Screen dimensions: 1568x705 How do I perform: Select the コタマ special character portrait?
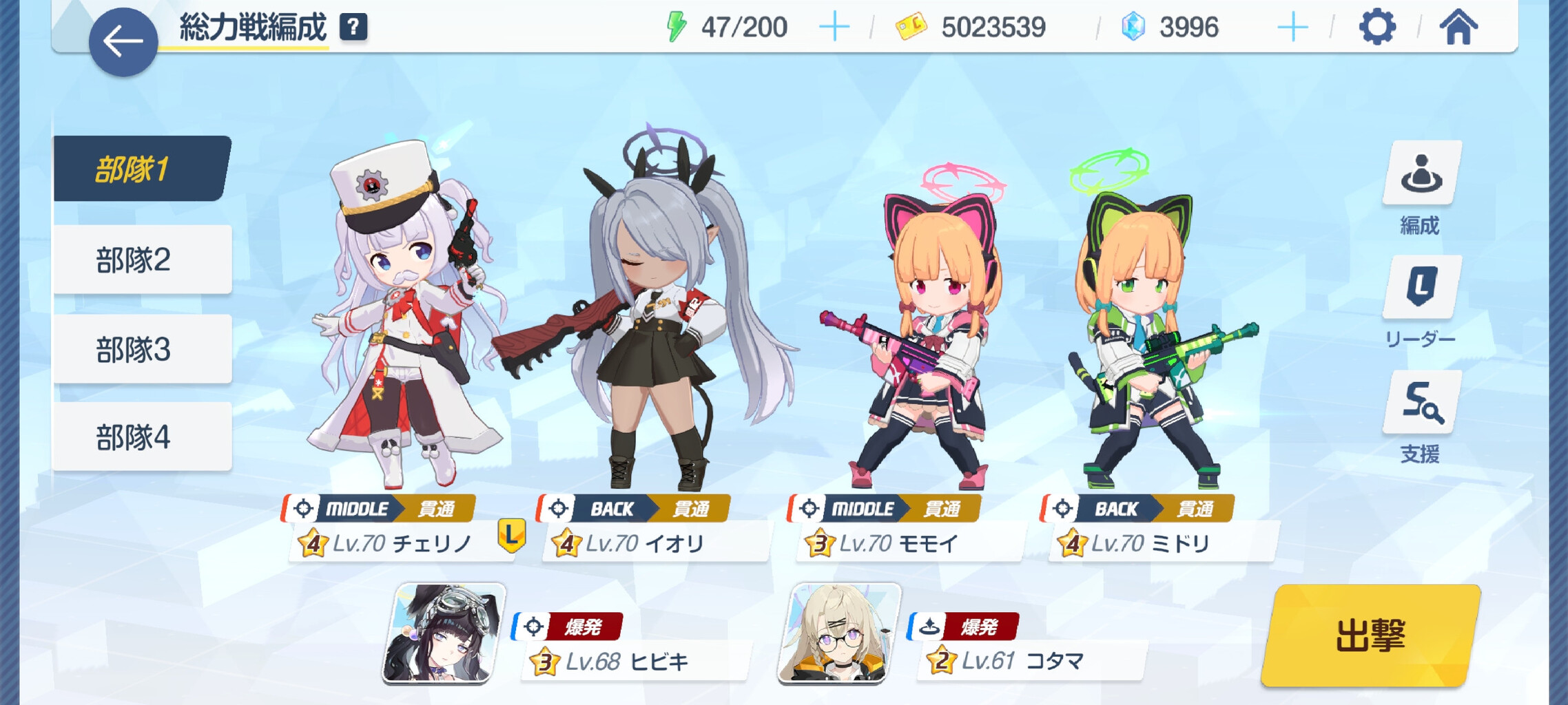[x=839, y=633]
